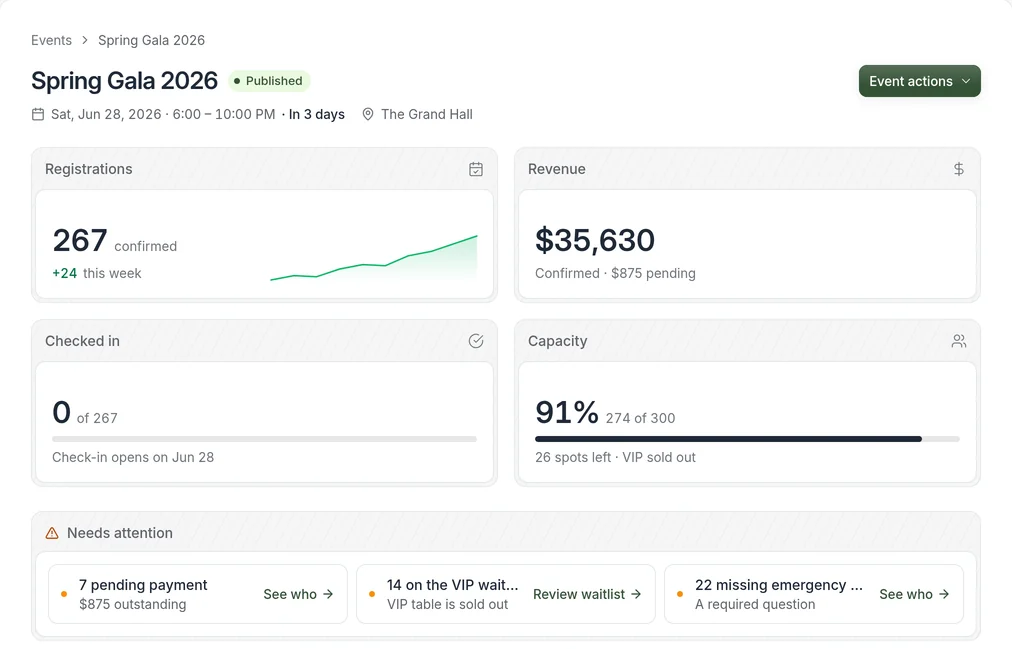Screen dimensions: 1012x649
Task: Click Check-in opens on Jun 28 text
Action: [x=133, y=457]
